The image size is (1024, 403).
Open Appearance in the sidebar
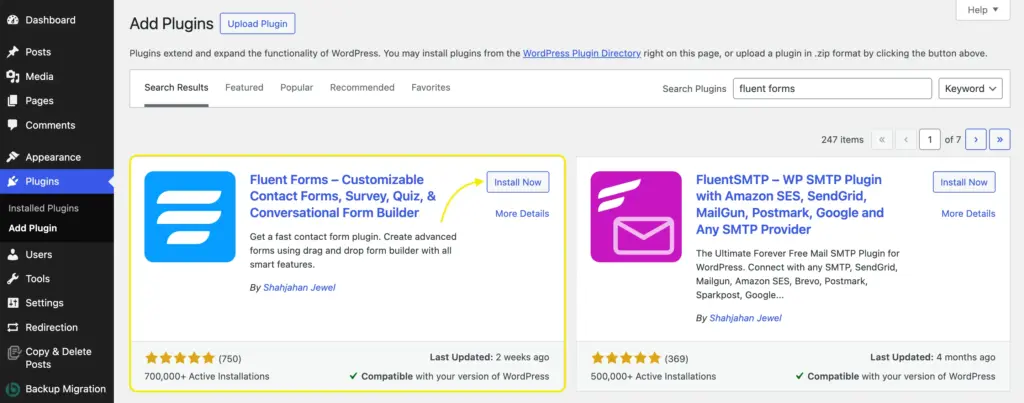57,157
